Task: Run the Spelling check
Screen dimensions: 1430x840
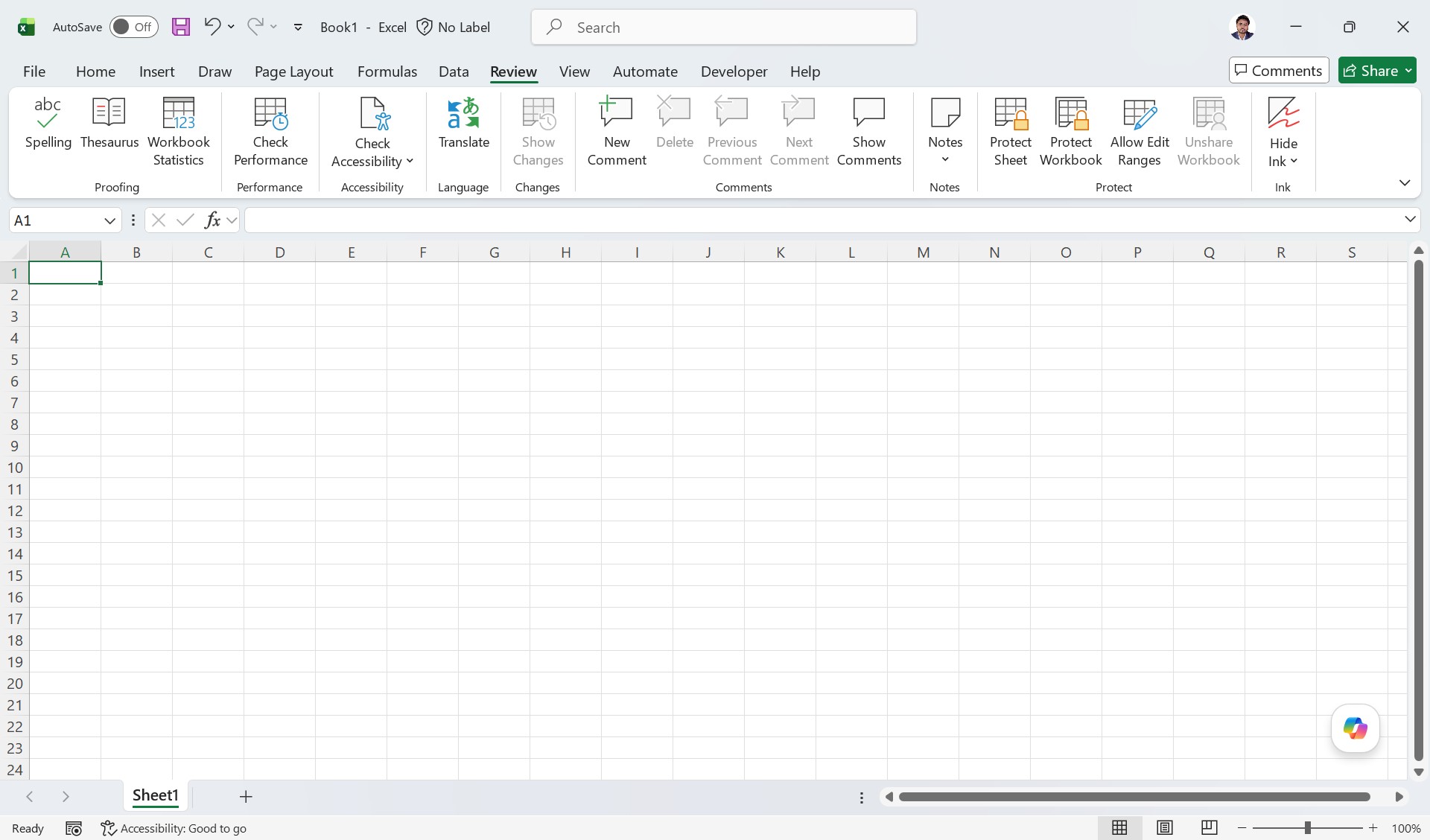Action: (48, 124)
